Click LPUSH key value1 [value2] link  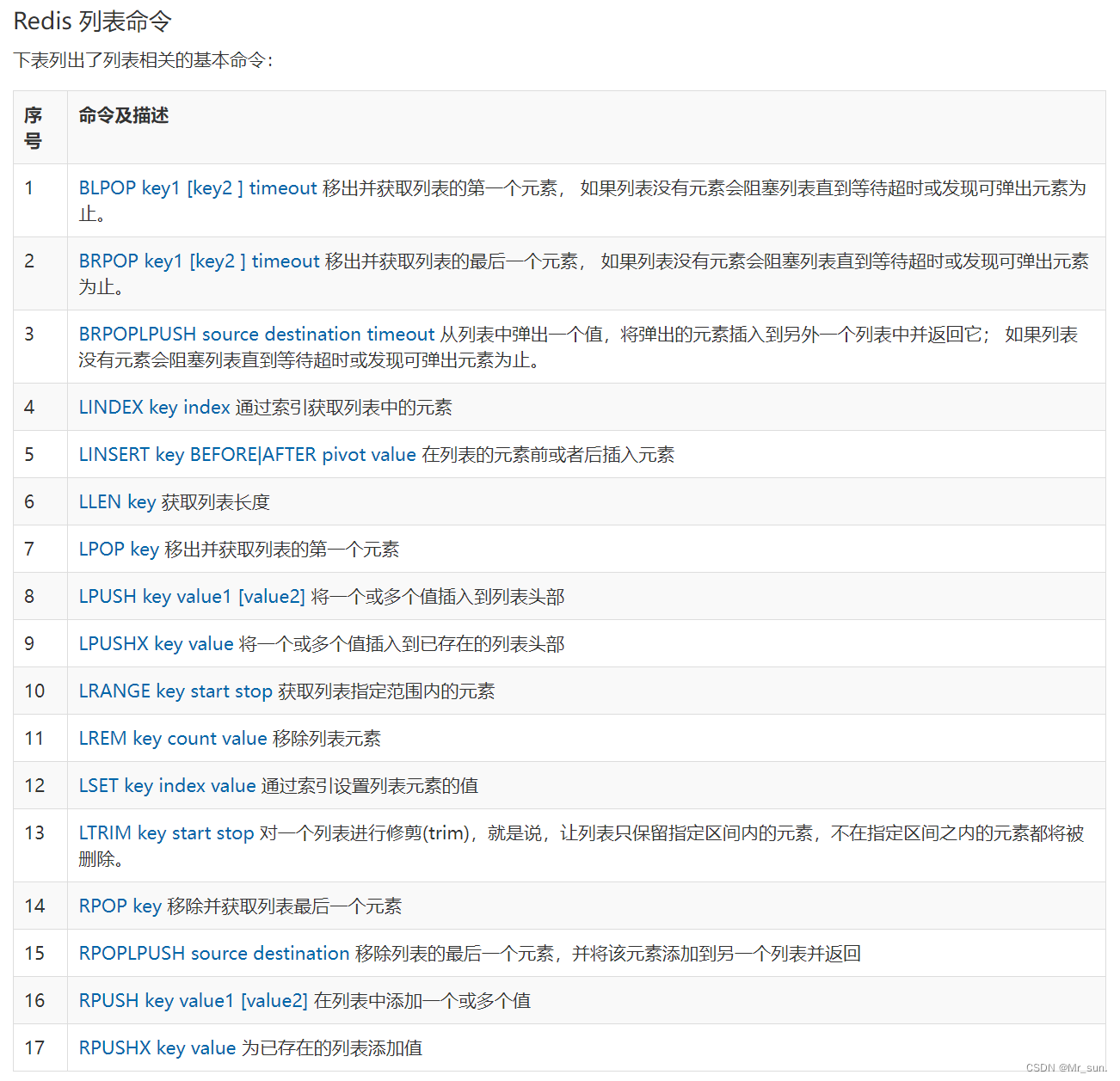(192, 597)
